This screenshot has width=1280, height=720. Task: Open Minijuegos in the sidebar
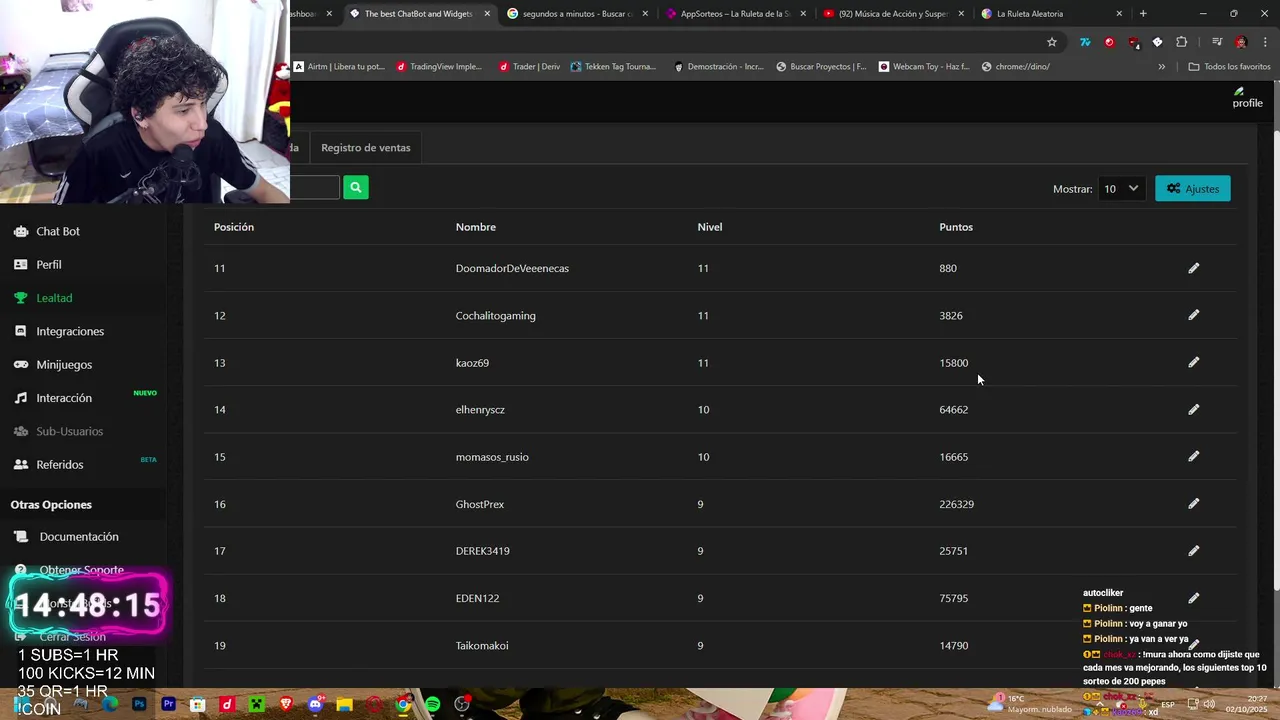point(64,365)
